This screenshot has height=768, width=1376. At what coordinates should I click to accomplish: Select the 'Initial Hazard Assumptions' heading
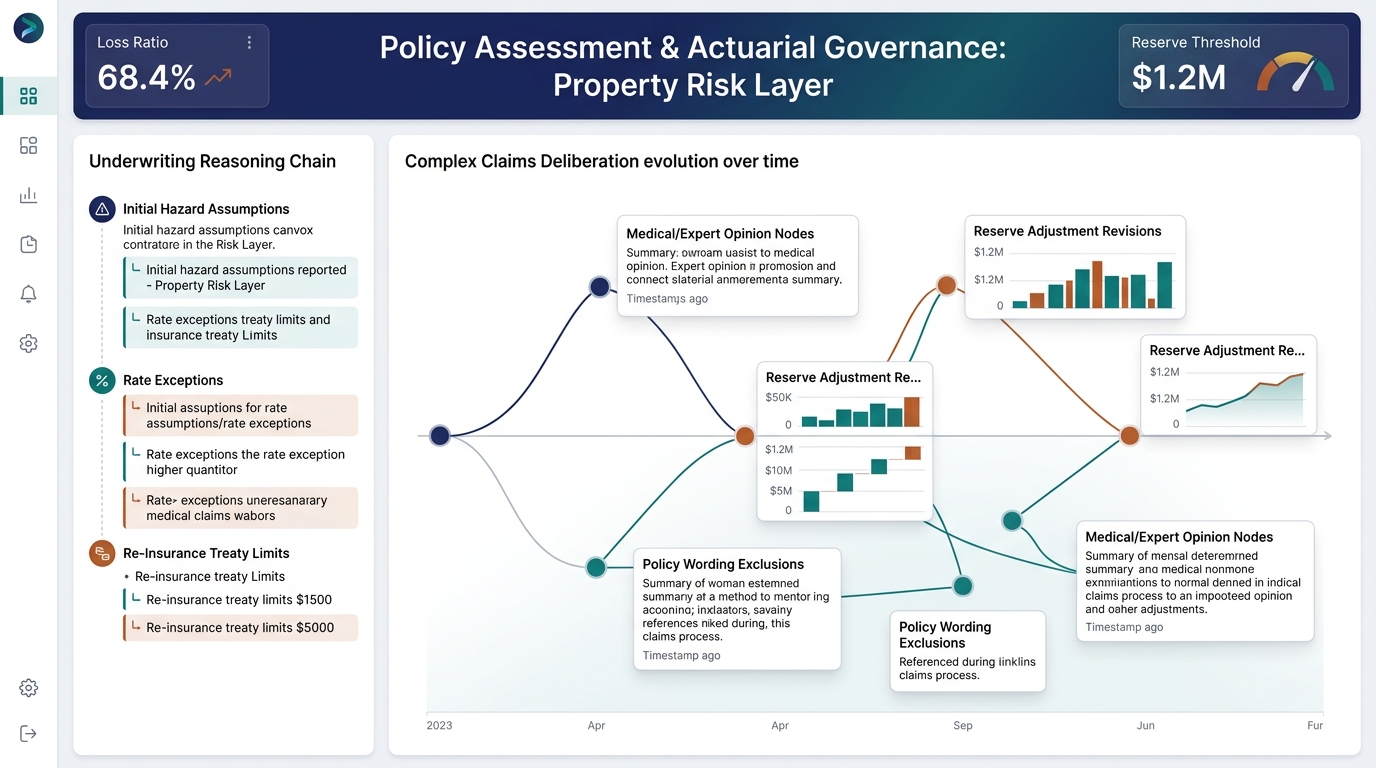[206, 209]
